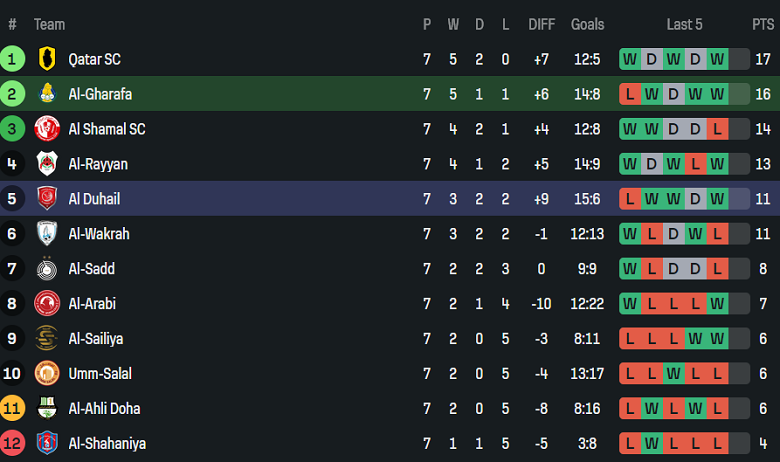The width and height of the screenshot is (780, 462).
Task: Click the Al-Gharafa club logo
Action: [x=47, y=94]
